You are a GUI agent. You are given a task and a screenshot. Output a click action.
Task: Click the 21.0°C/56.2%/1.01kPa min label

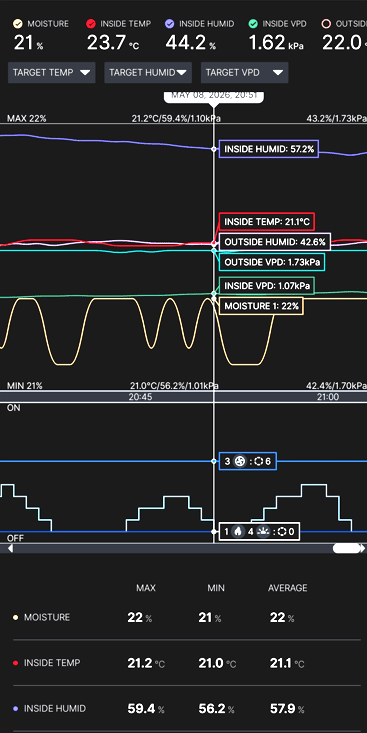(x=174, y=386)
